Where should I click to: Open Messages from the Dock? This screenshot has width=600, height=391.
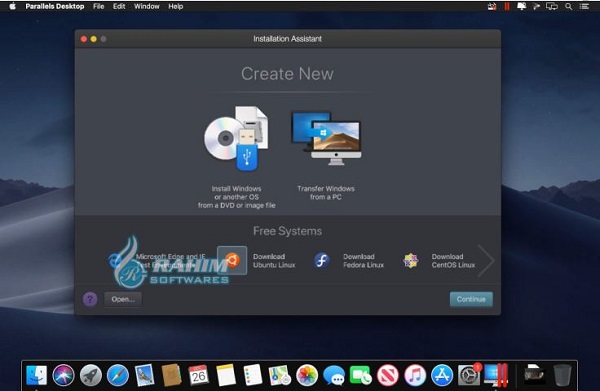click(x=334, y=375)
